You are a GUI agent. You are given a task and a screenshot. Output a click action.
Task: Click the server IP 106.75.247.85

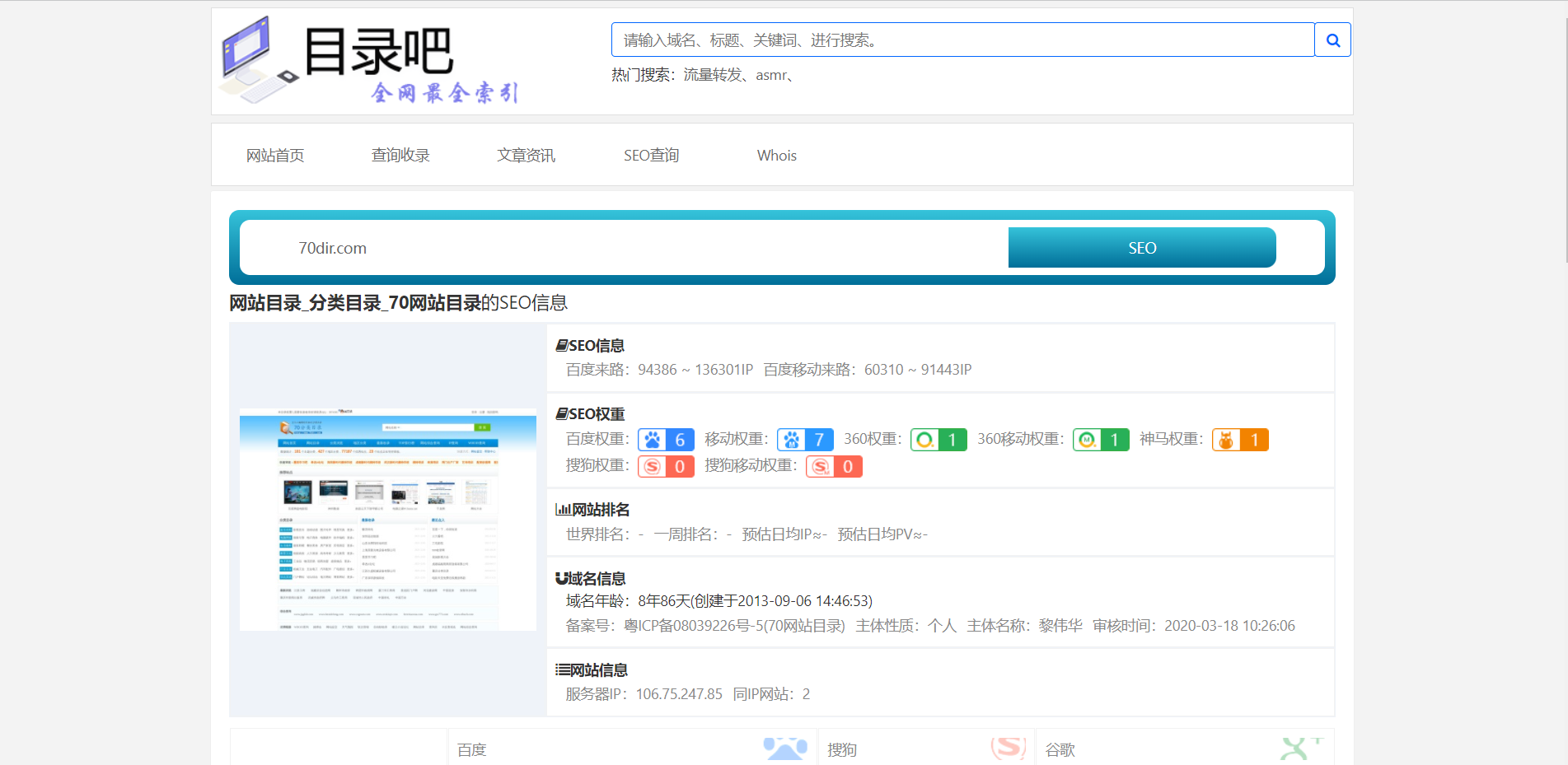[x=679, y=694]
